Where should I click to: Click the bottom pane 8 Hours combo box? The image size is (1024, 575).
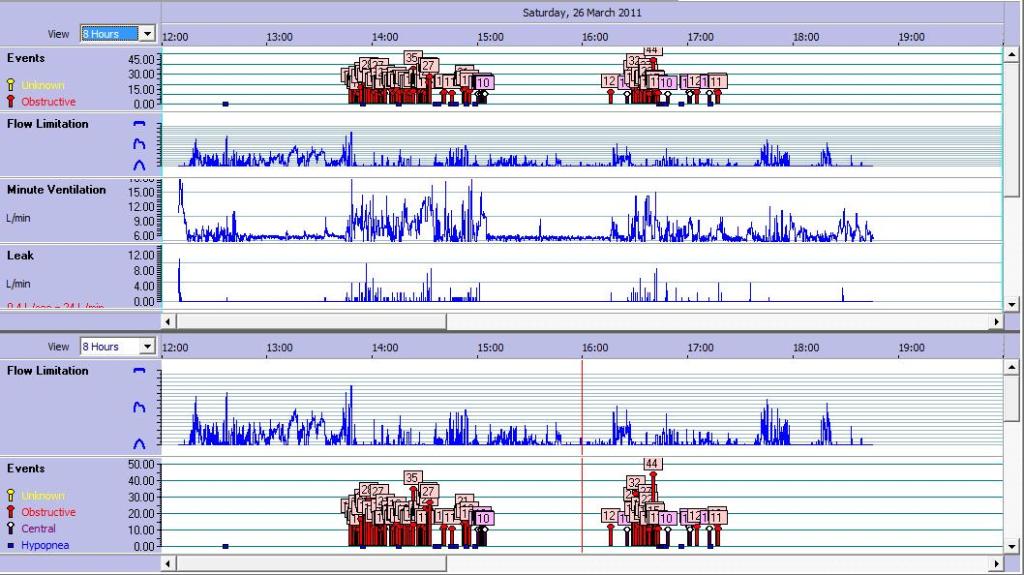(111, 347)
